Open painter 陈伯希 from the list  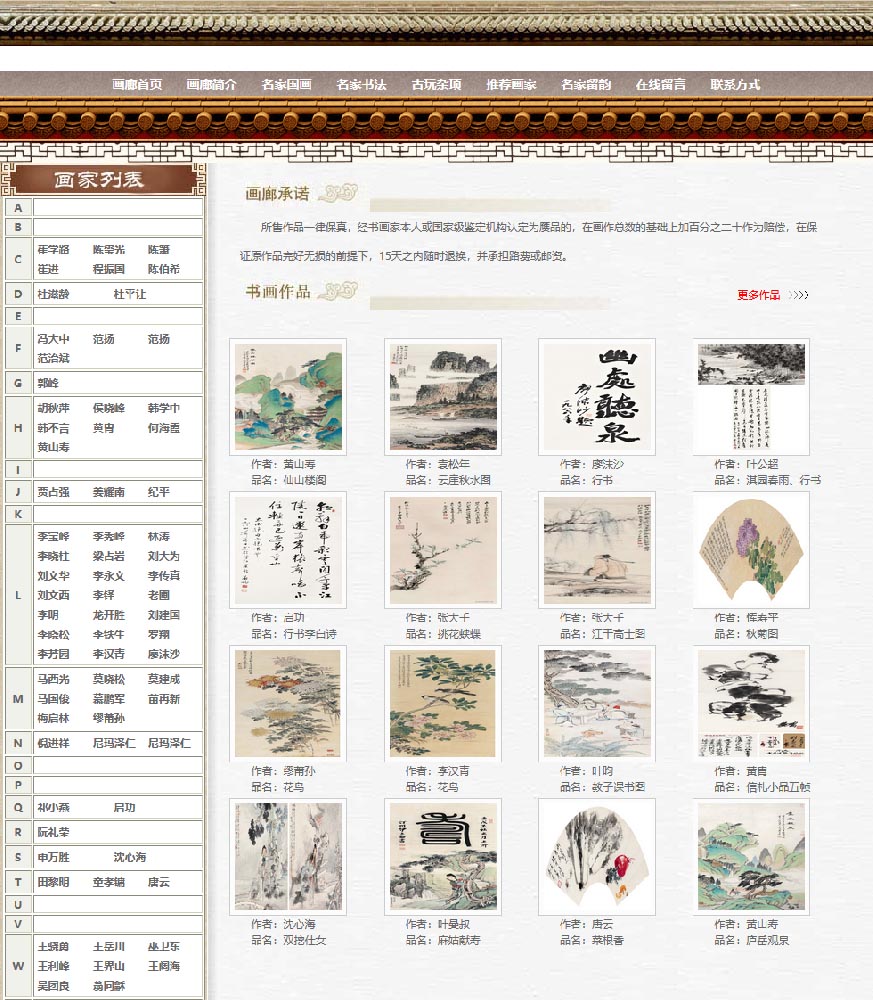click(x=164, y=269)
